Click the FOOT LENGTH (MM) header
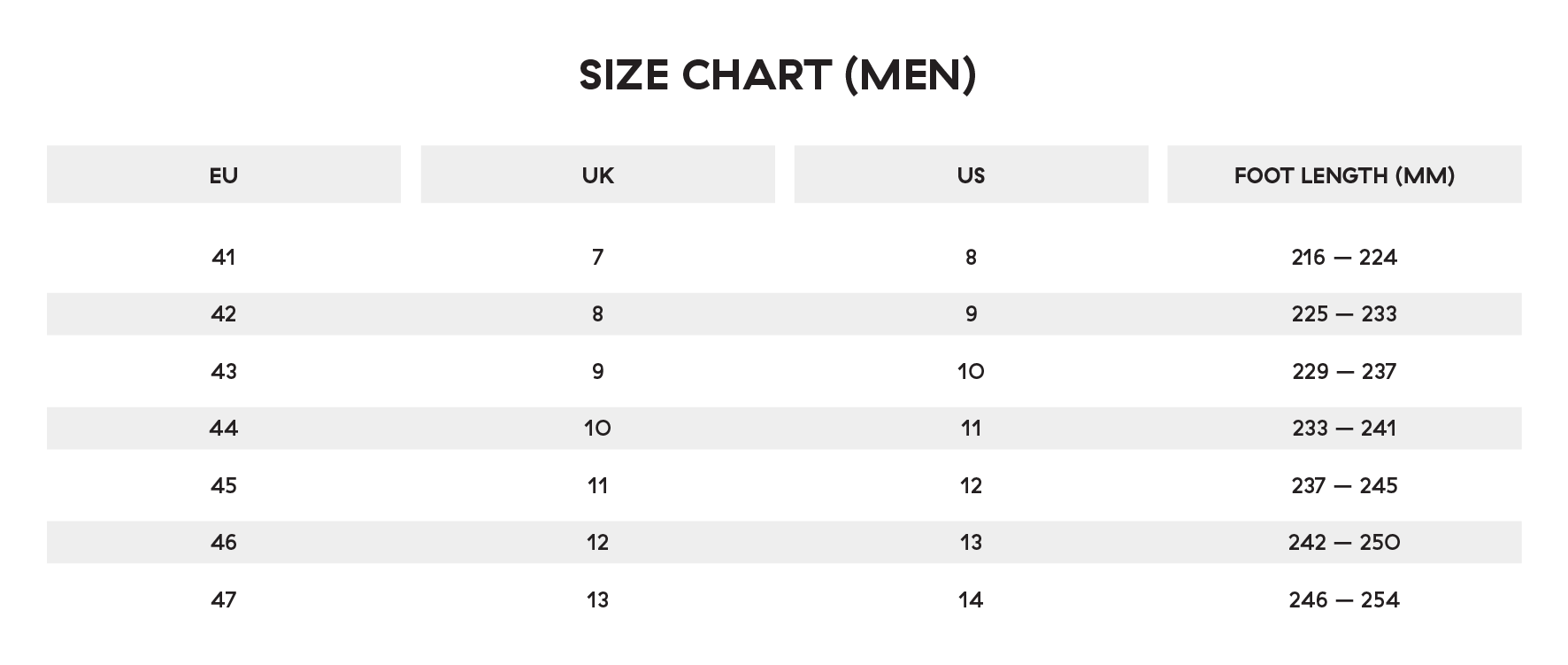This screenshot has width=1568, height=665. click(x=1345, y=174)
